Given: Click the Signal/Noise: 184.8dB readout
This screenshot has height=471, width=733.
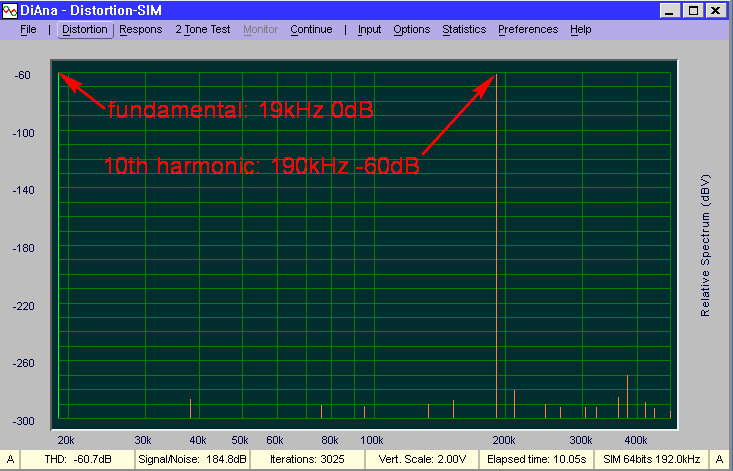Looking at the screenshot, I should [x=192, y=459].
